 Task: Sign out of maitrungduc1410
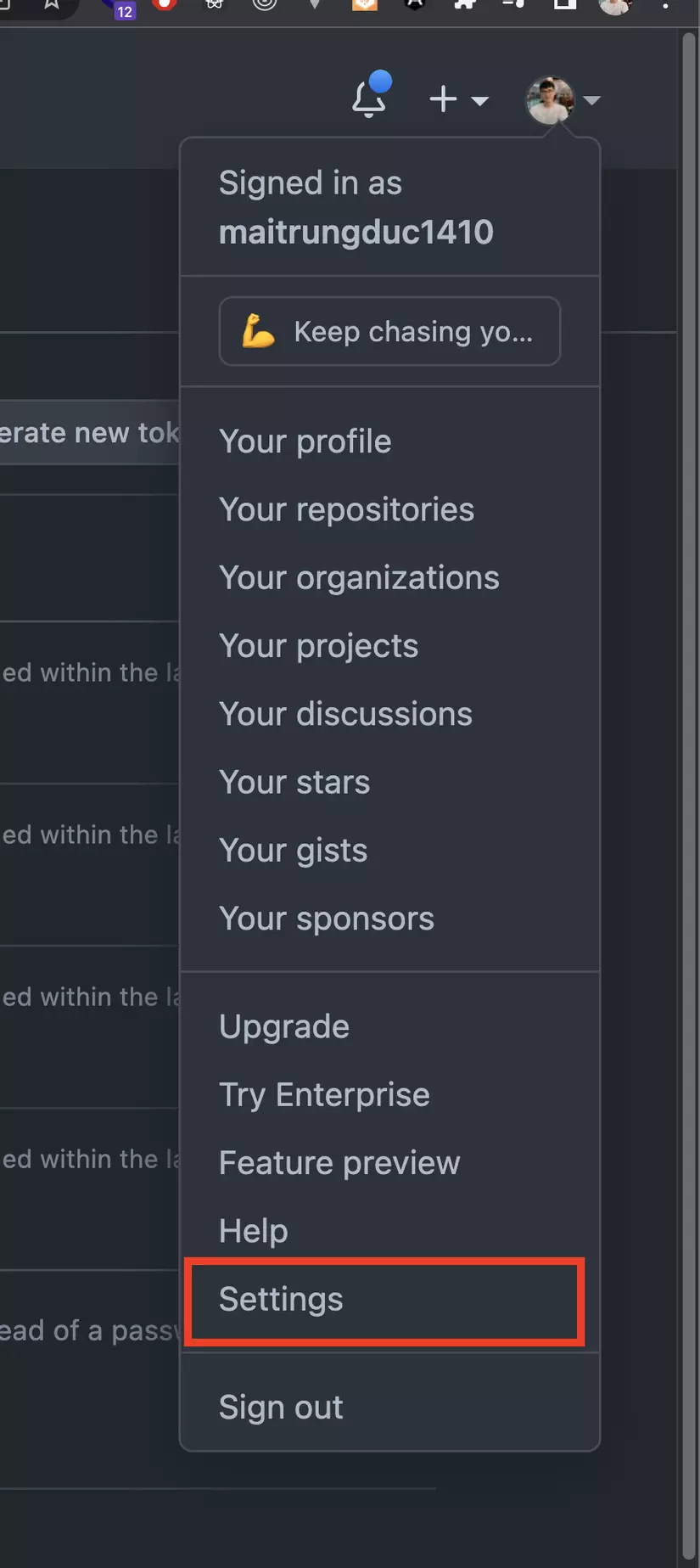[281, 1407]
